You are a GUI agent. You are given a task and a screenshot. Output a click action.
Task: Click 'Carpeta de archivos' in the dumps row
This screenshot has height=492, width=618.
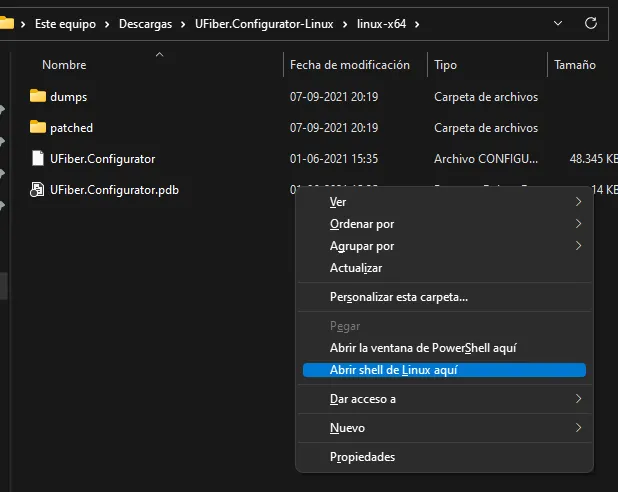point(486,97)
